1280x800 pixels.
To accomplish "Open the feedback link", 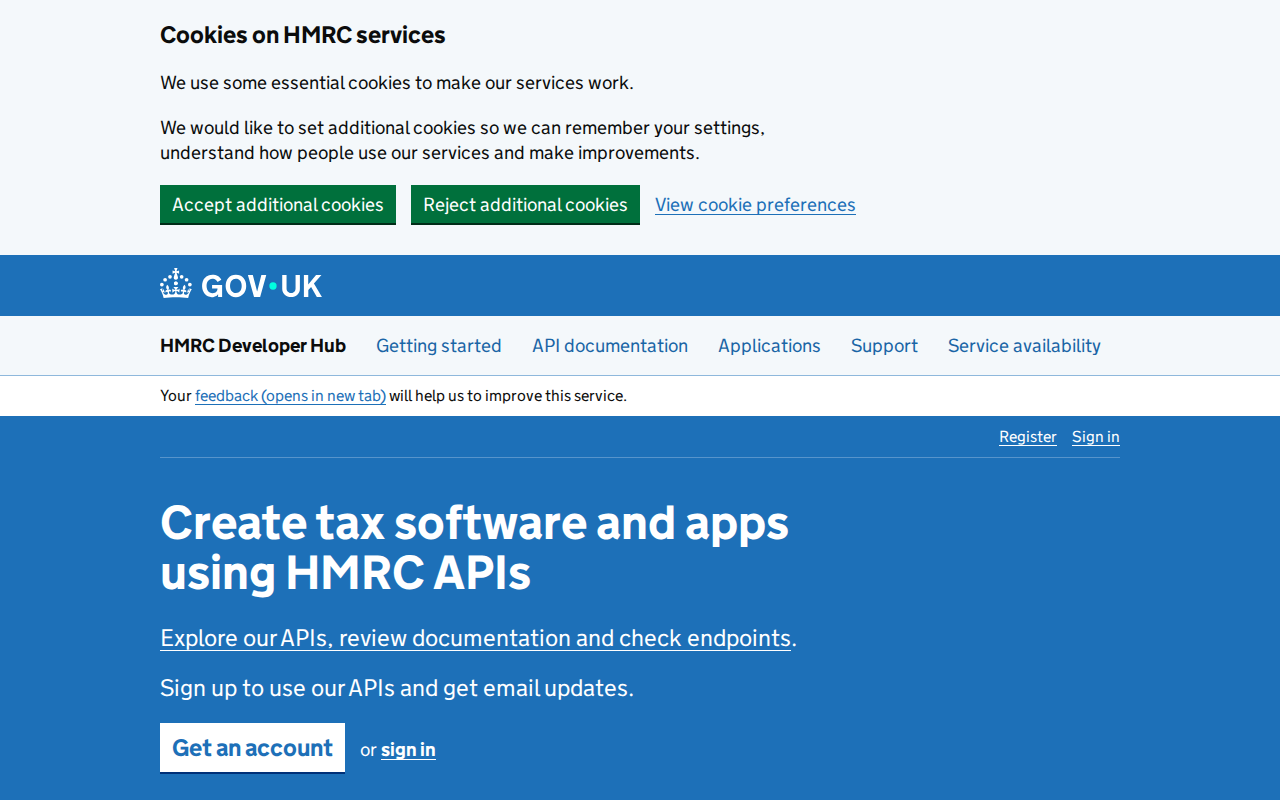I will (290, 395).
